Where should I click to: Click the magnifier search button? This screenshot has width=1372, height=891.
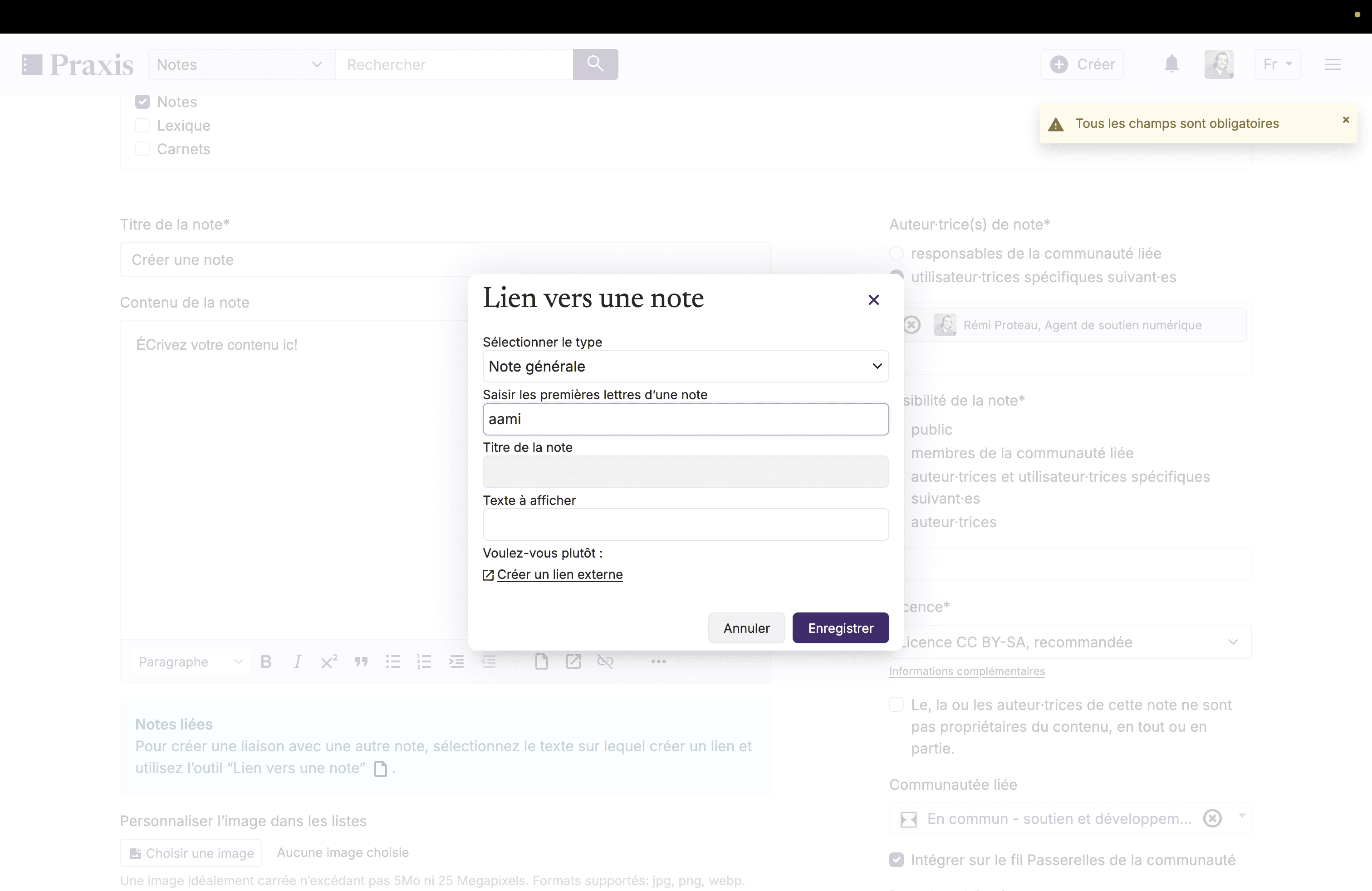(595, 64)
